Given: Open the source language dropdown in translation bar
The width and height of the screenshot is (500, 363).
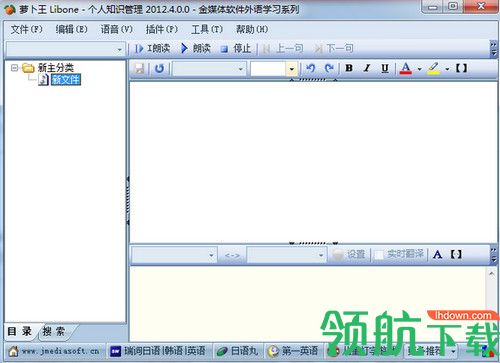Looking at the screenshot, I should pyautogui.click(x=174, y=255).
